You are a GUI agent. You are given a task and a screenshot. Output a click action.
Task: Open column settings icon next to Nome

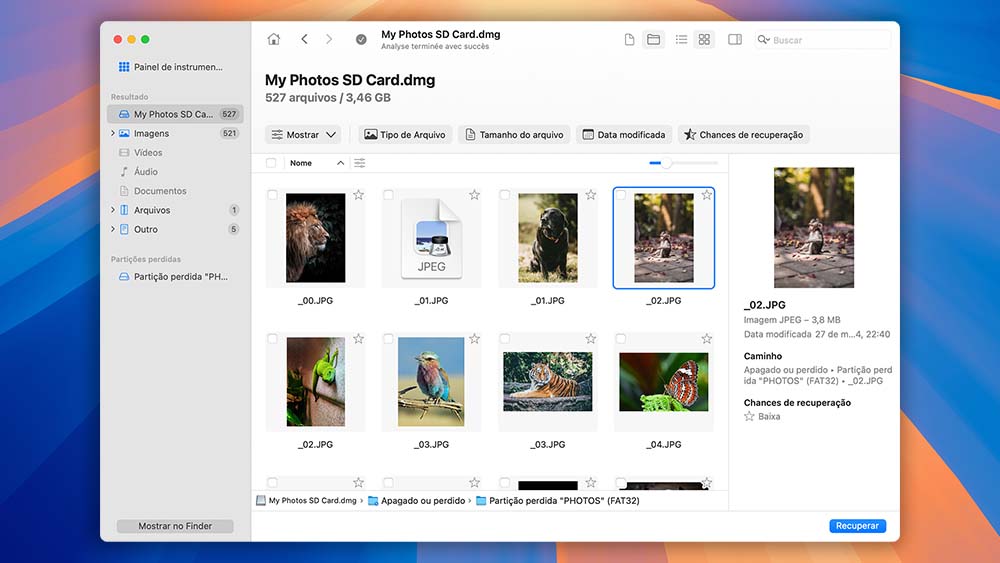[x=360, y=163]
